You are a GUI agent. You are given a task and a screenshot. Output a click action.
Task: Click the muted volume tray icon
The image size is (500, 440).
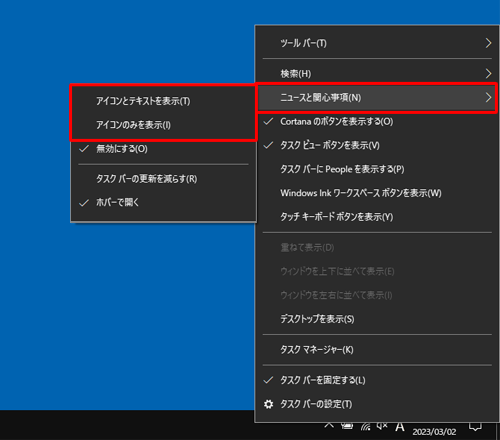(382, 426)
